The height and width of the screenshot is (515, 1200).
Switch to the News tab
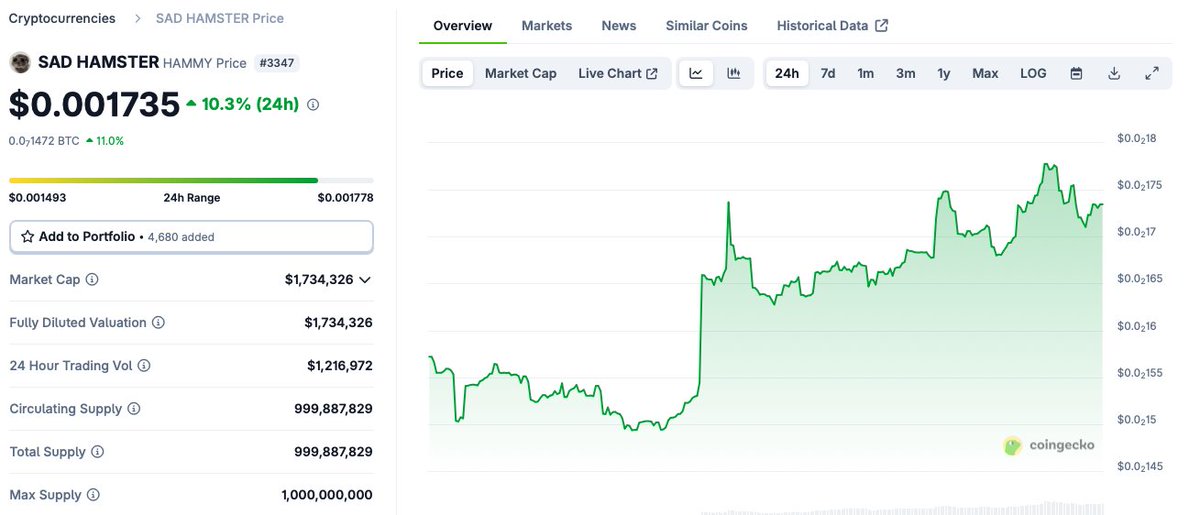click(x=619, y=26)
